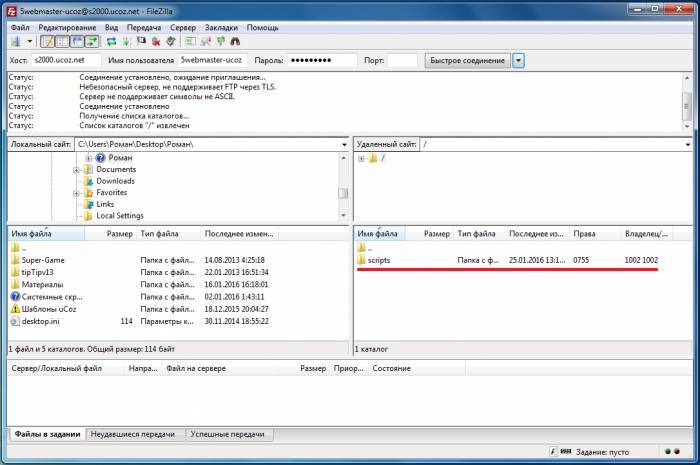
Task: Toggle synchronized browsing icon
Action: click(x=221, y=42)
